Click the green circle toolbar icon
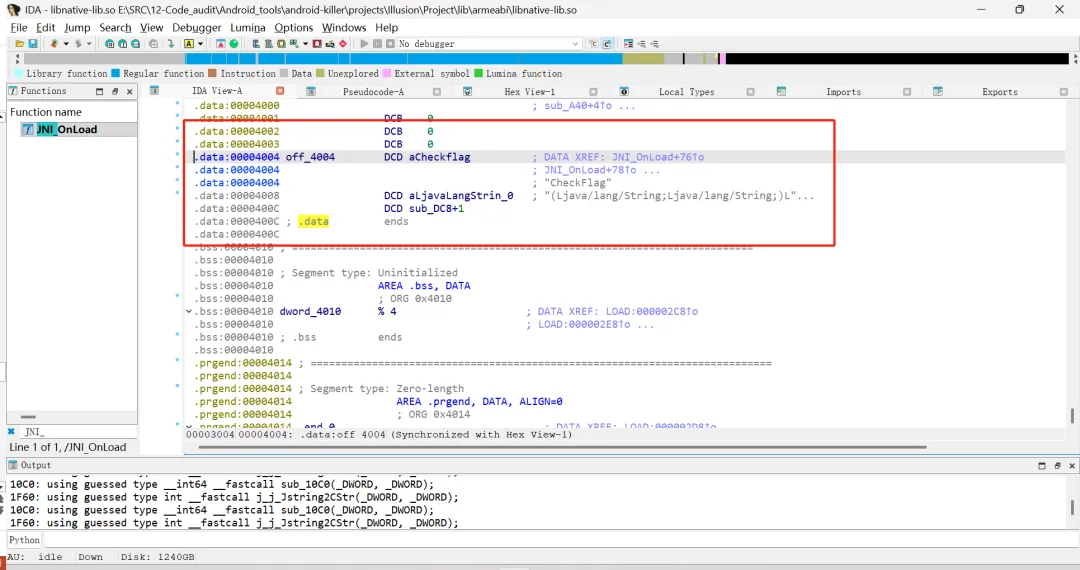This screenshot has width=1080, height=570. [233, 44]
